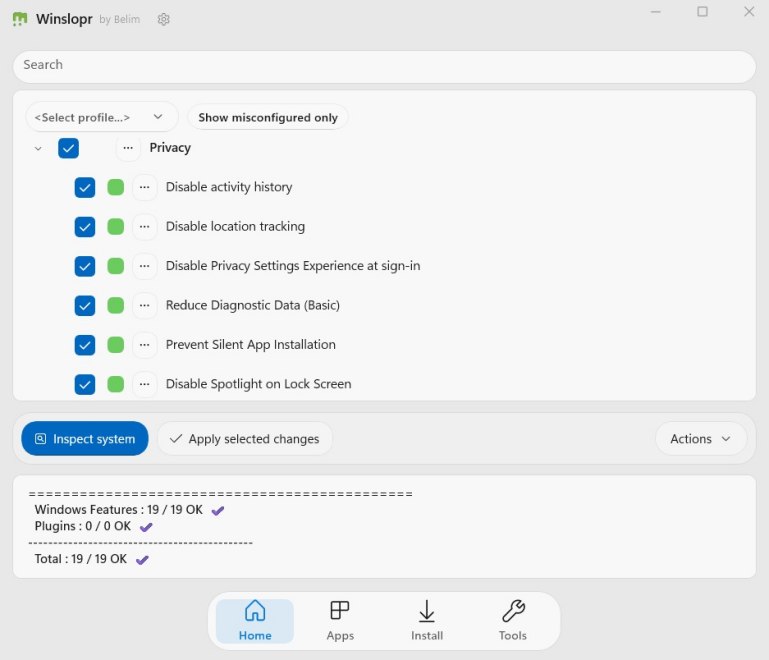
Task: Open options for Reduce Diagnostic Data (Basic)
Action: 144,305
